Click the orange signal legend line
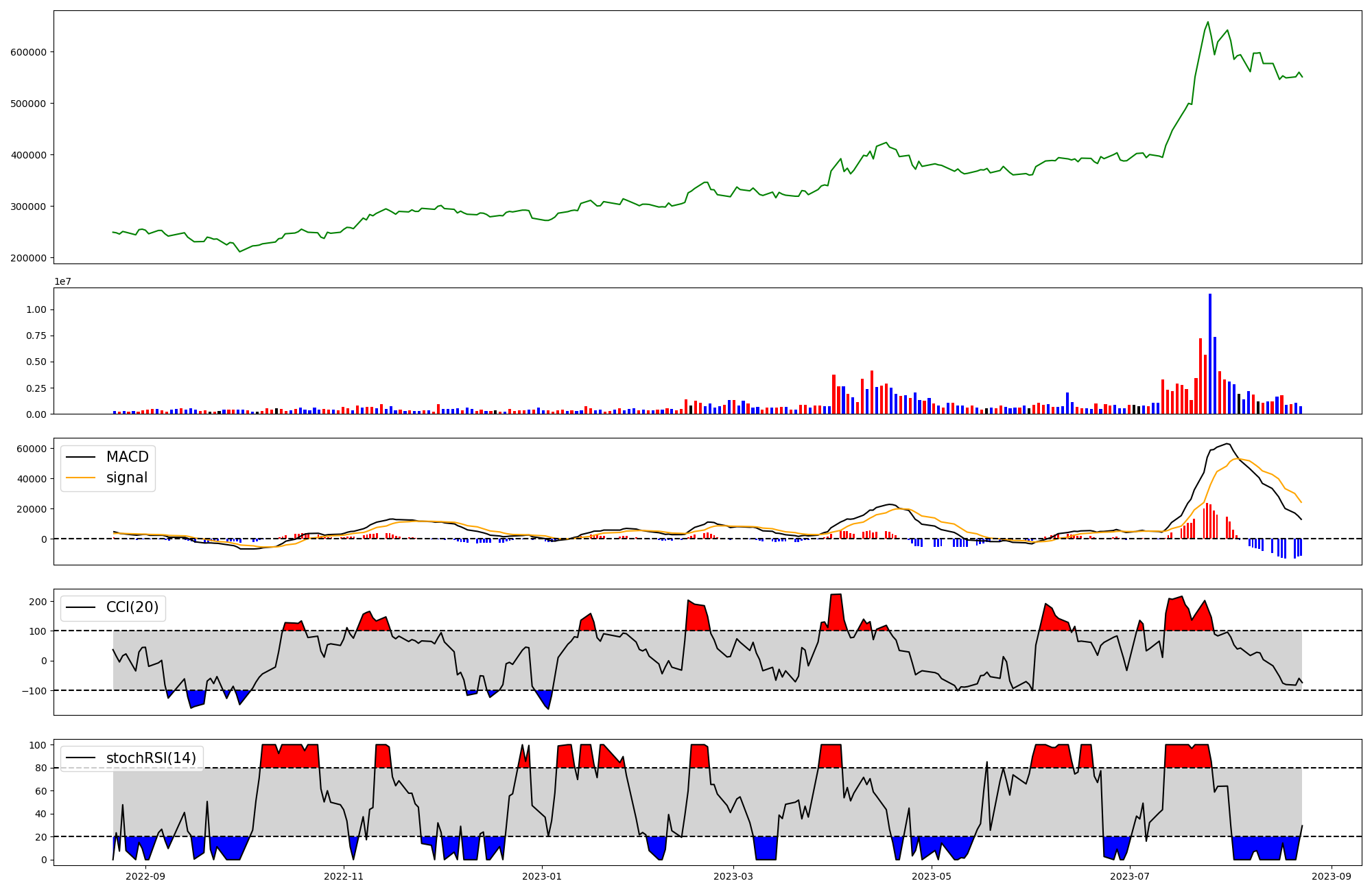 [80, 478]
